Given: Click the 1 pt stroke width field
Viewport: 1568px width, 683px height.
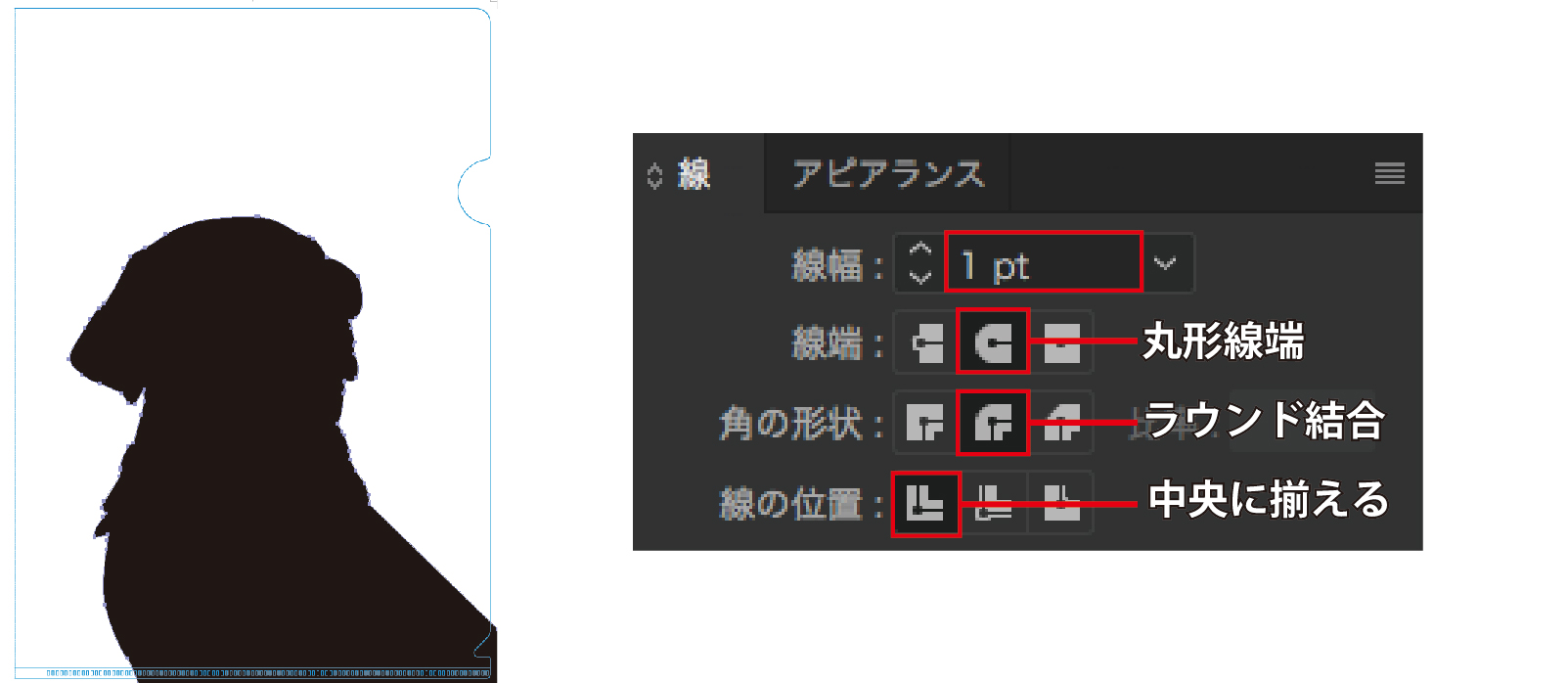Looking at the screenshot, I should [x=1044, y=262].
